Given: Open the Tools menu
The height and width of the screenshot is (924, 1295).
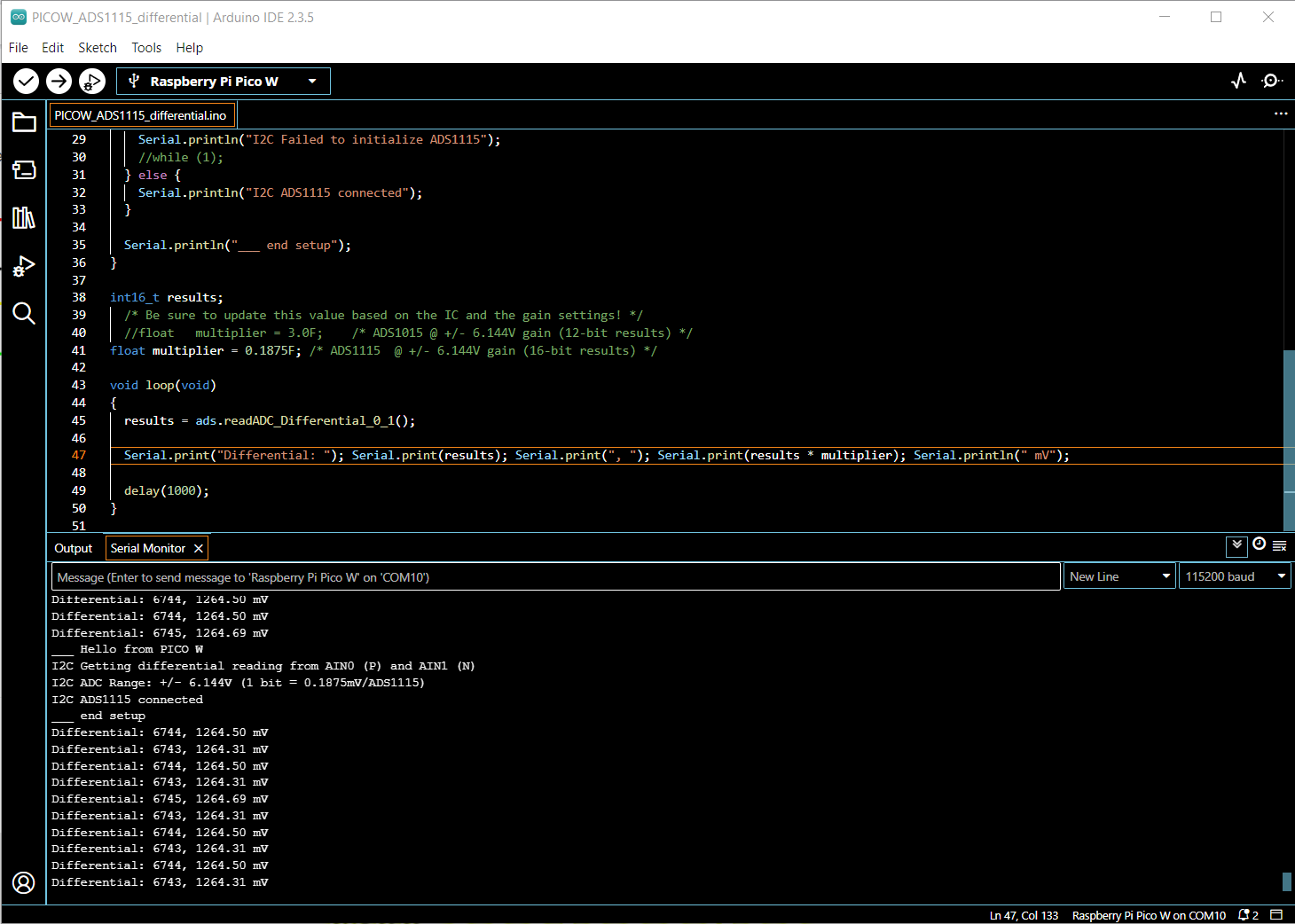Looking at the screenshot, I should tap(146, 48).
